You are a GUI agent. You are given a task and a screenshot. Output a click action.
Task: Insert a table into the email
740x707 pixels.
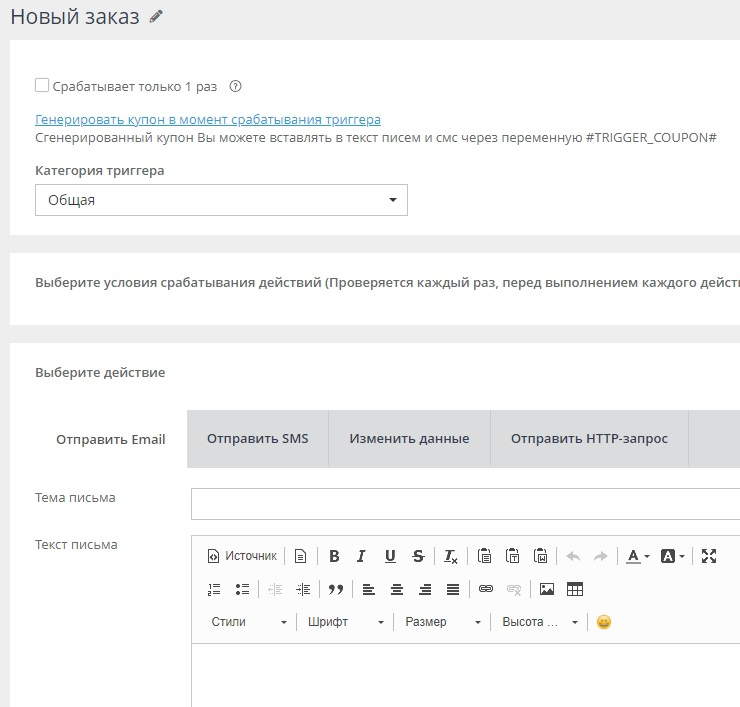click(x=574, y=590)
